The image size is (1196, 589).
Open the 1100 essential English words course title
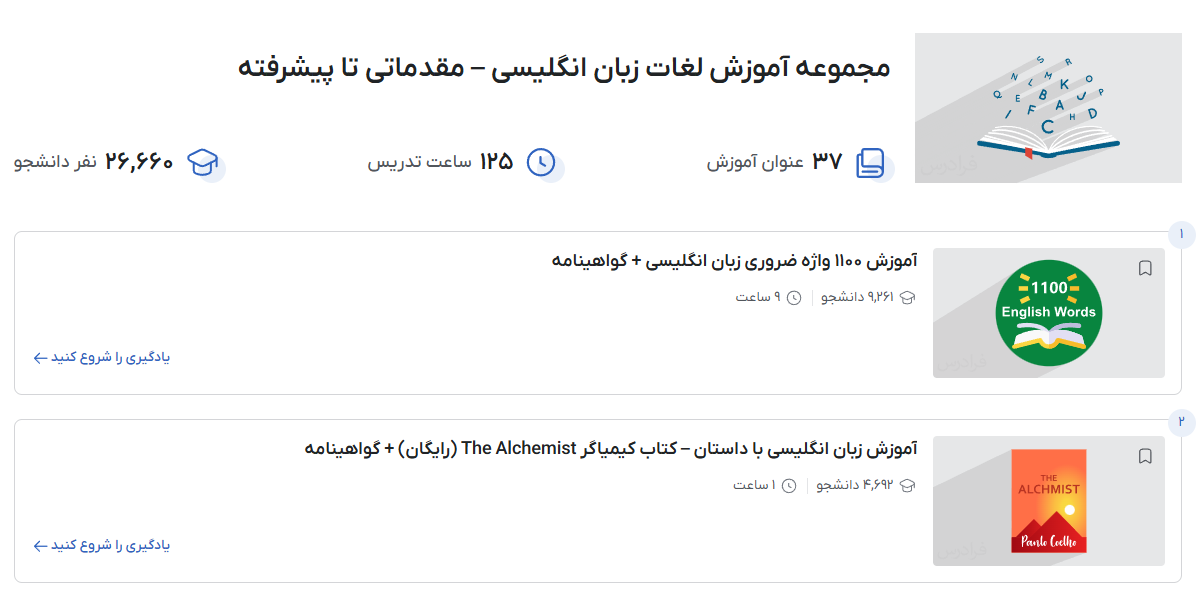click(734, 261)
